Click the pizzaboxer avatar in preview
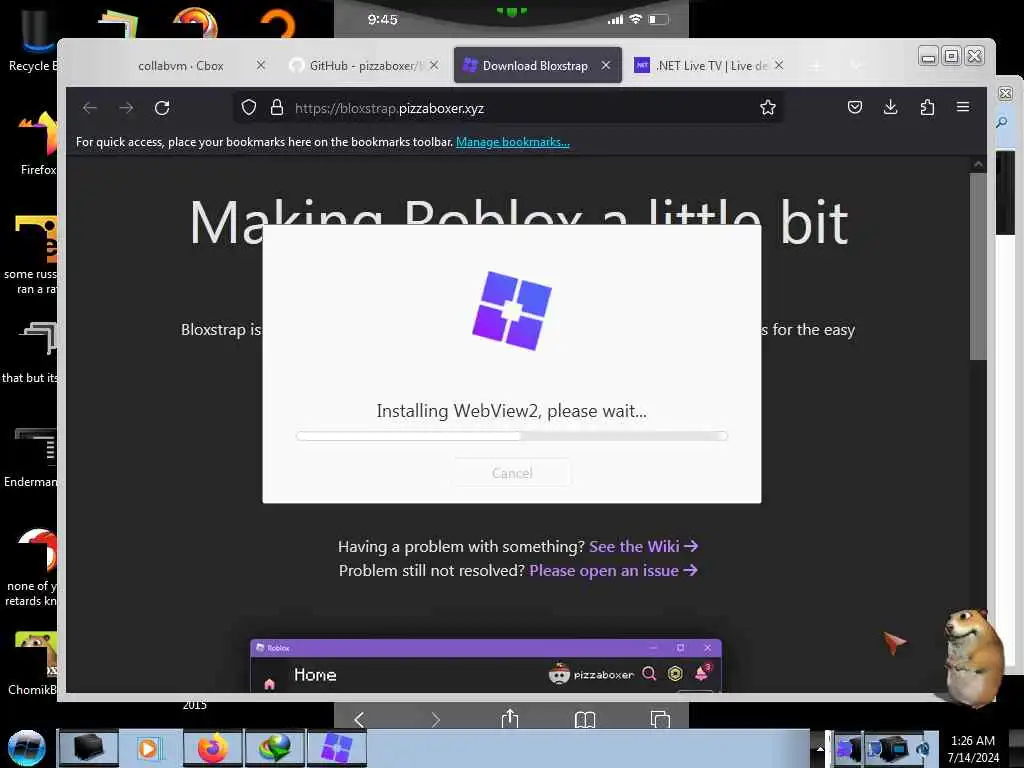This screenshot has height=768, width=1024. pyautogui.click(x=559, y=673)
